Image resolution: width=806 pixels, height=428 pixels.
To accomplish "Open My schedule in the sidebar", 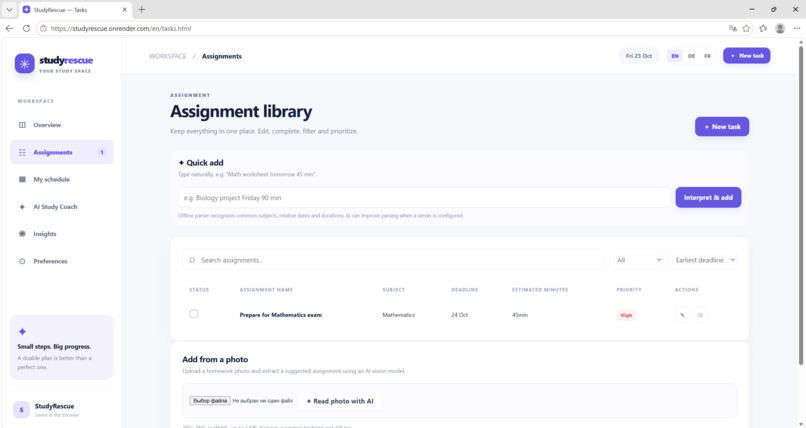I will click(62, 179).
